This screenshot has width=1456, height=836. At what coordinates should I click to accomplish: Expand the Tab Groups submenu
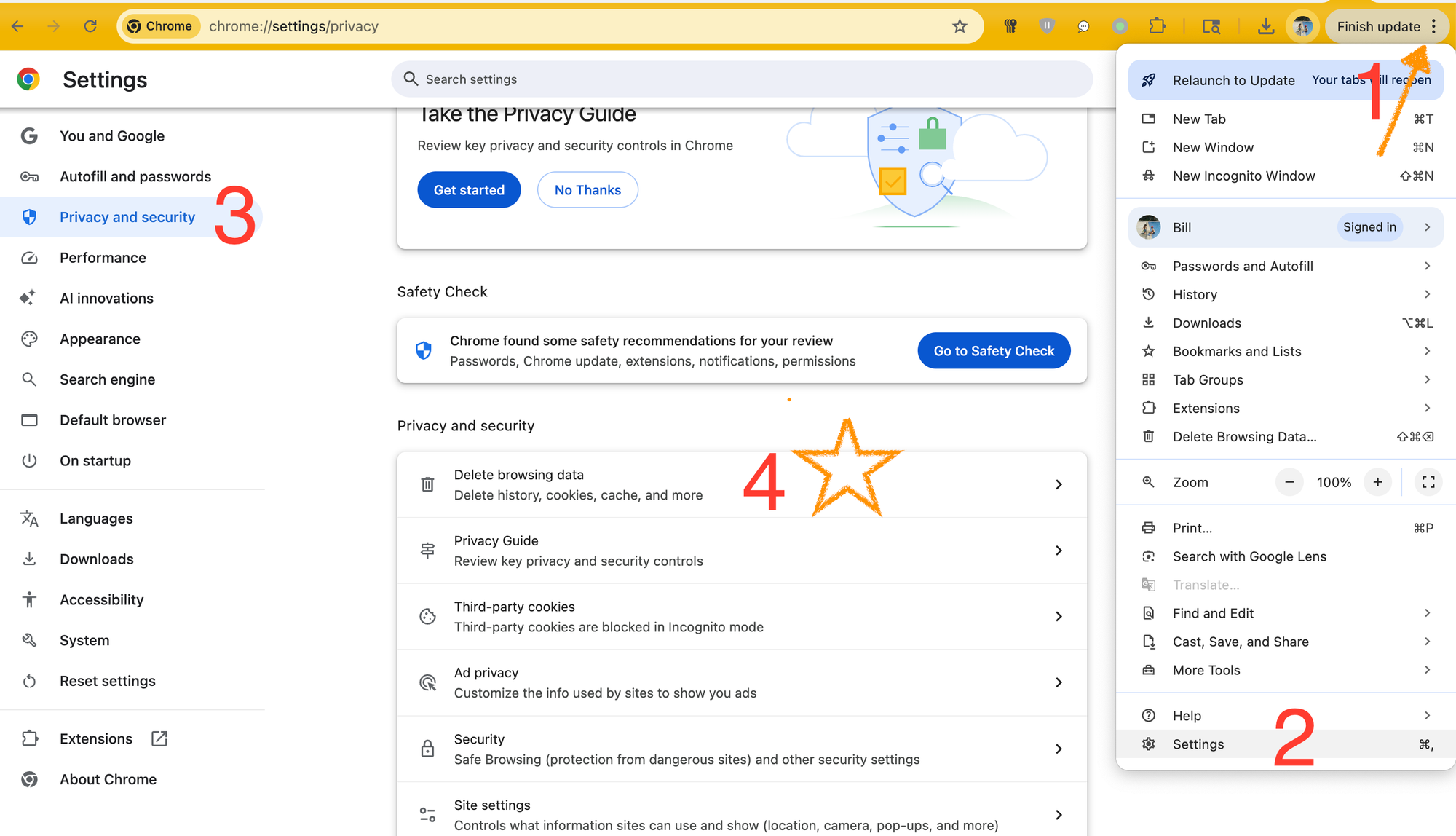[x=1286, y=379]
